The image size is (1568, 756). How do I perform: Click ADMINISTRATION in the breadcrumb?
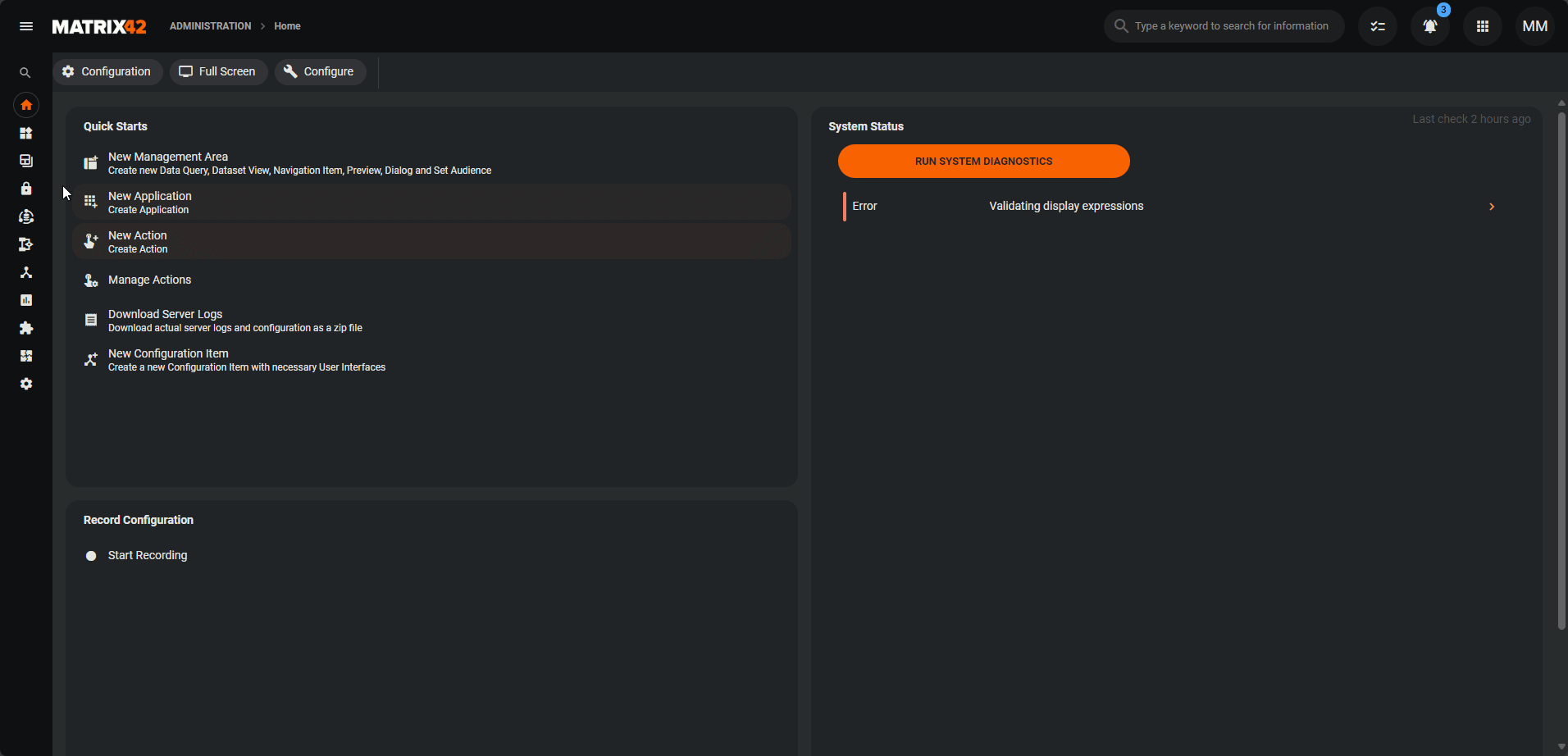click(x=210, y=26)
